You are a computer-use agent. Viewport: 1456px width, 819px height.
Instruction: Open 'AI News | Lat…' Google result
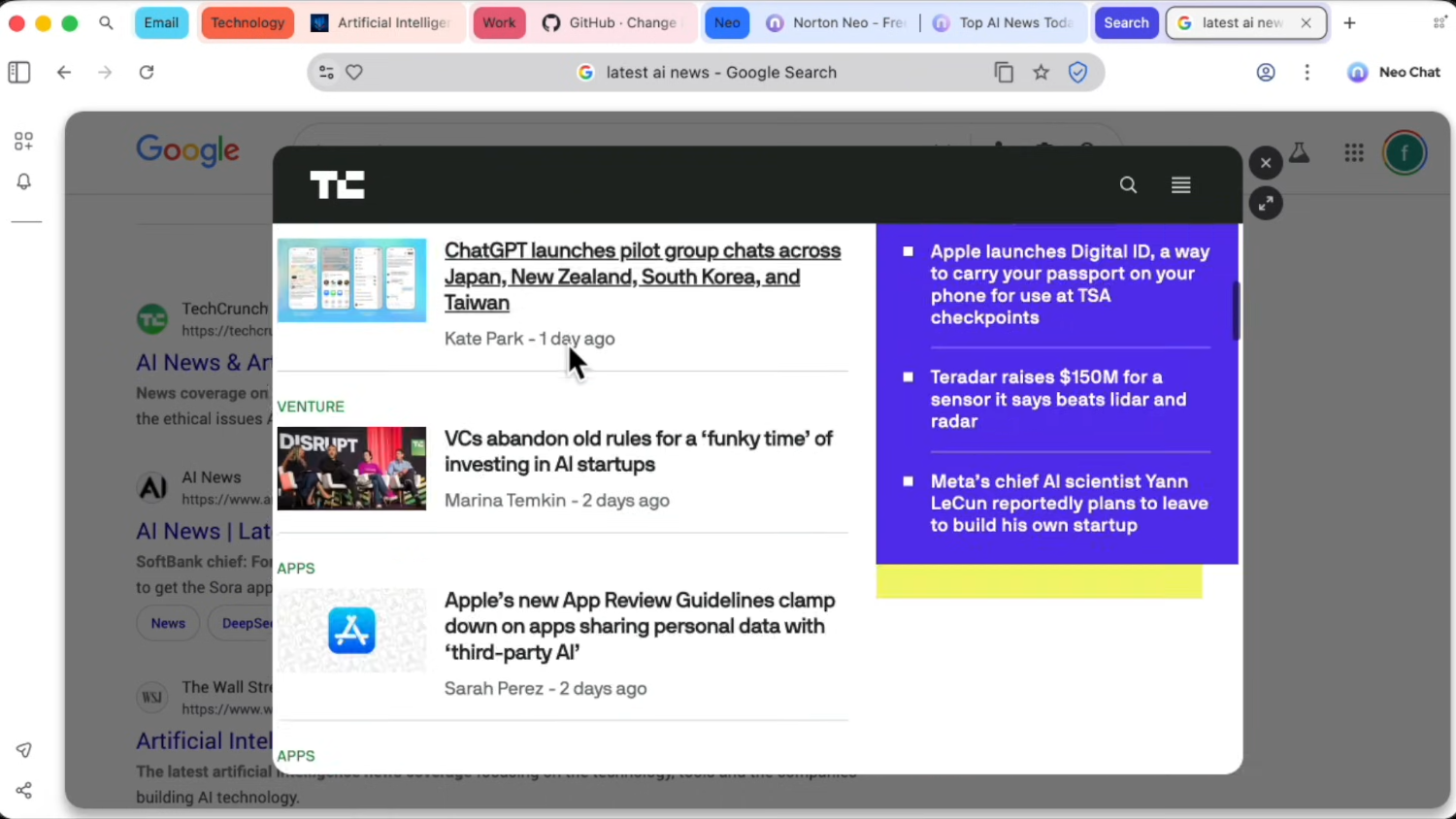204,532
